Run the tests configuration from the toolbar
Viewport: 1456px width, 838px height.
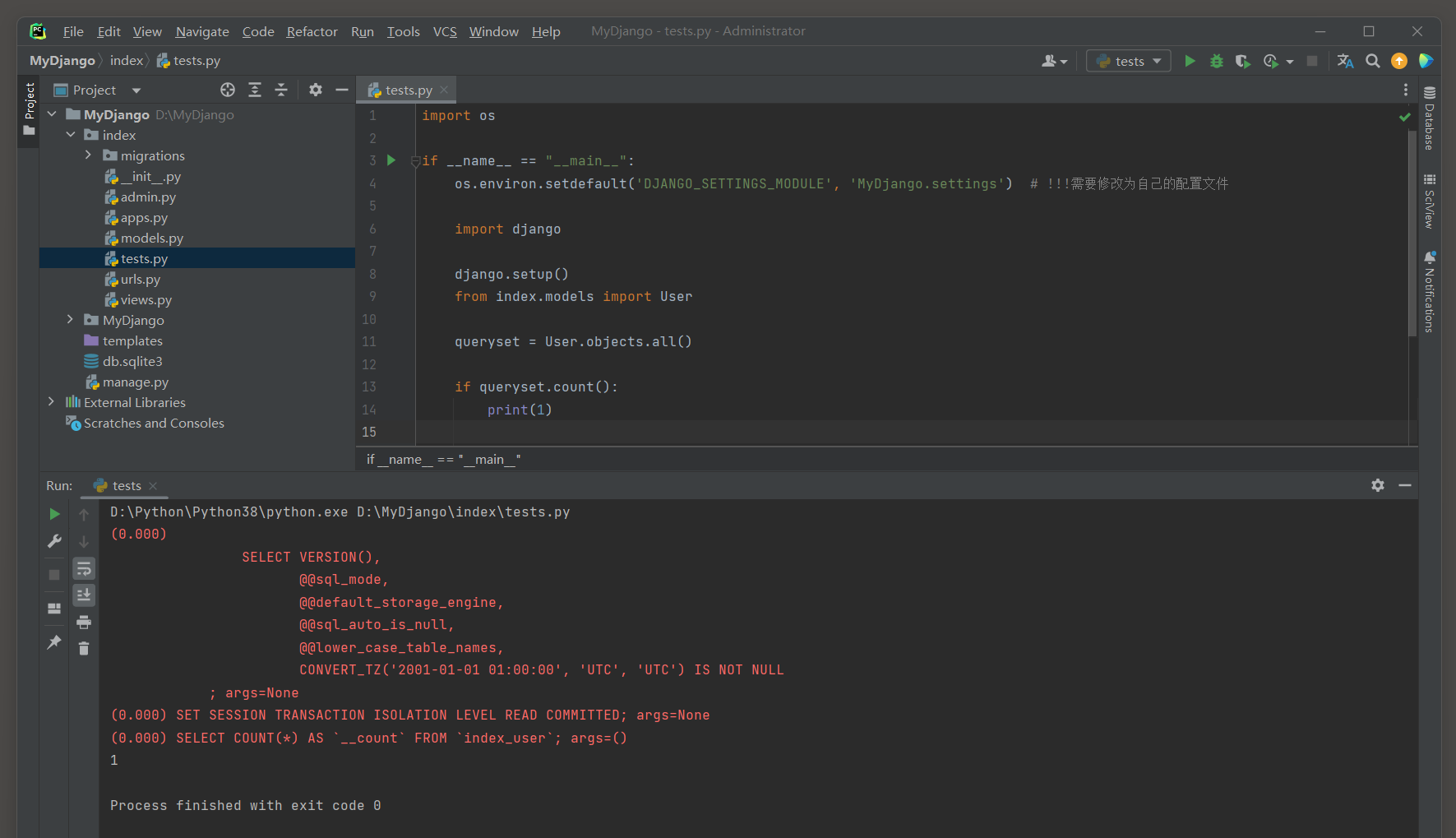pyautogui.click(x=1190, y=61)
